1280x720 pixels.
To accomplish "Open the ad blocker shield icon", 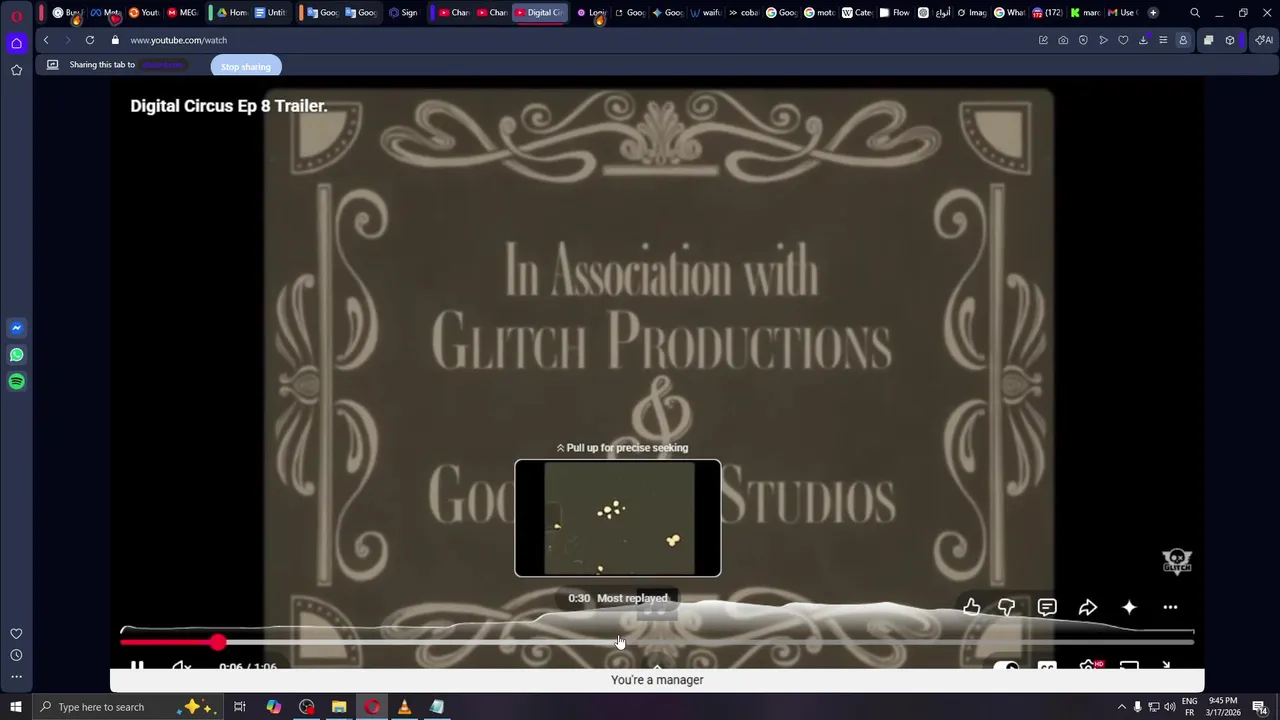I will [x=1083, y=40].
